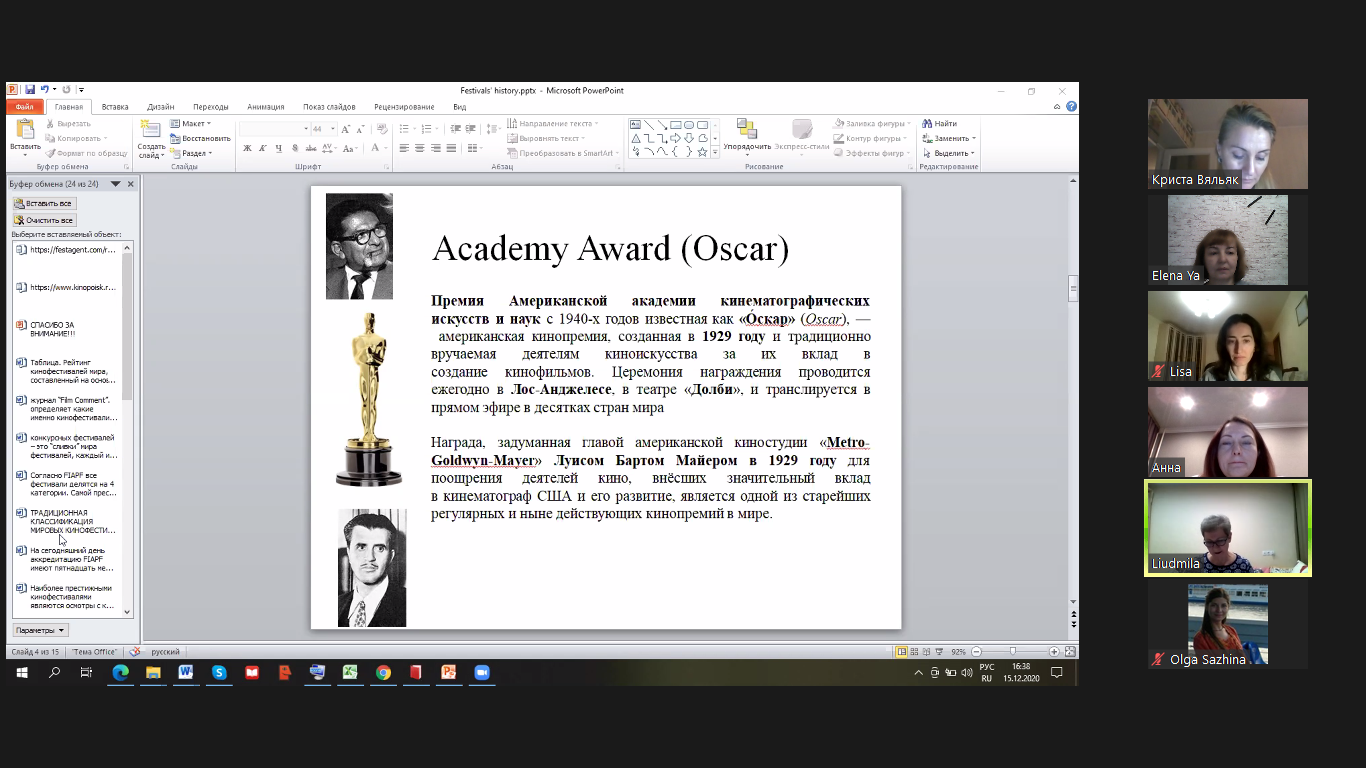Open PowerPoint help question mark
The width and height of the screenshot is (1366, 768).
(x=1071, y=106)
